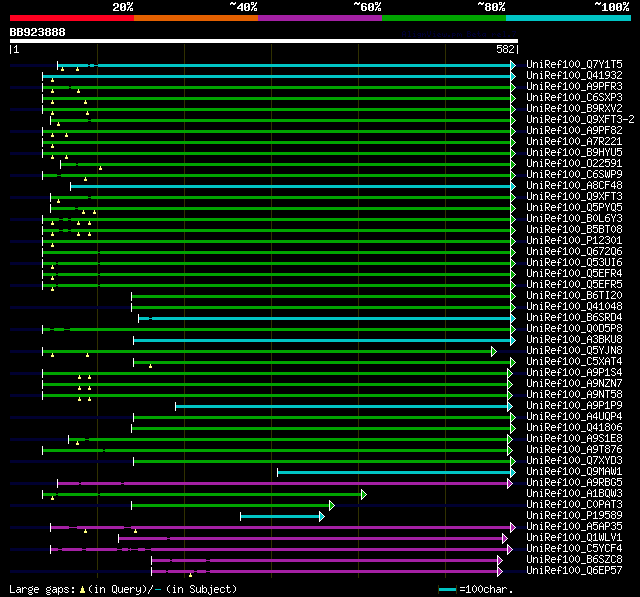Open entry UniRef100_C5YCF4
The height and width of the screenshot is (597, 640).
coord(574,549)
